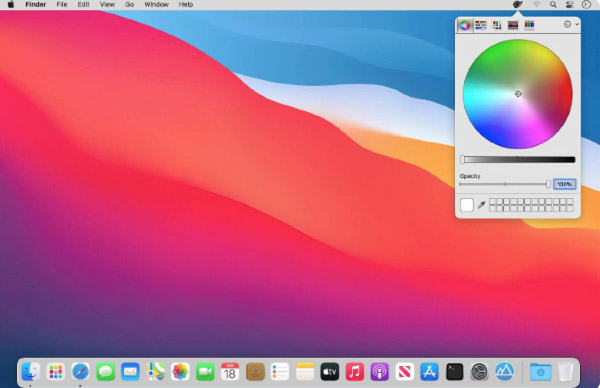
Task: Launch FaceTime from the Dock
Action: point(205,372)
